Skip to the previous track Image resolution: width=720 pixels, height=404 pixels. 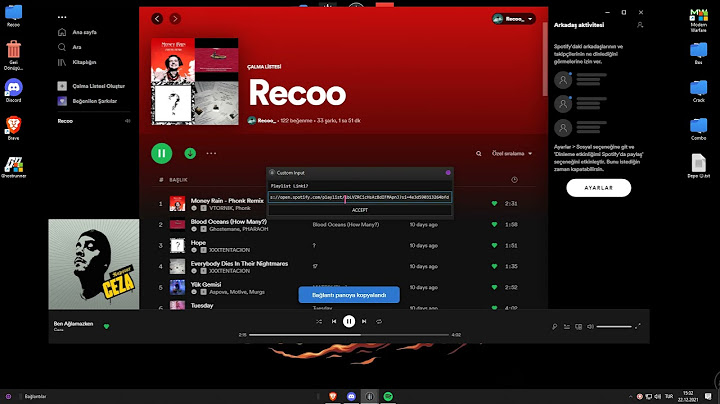click(x=334, y=321)
